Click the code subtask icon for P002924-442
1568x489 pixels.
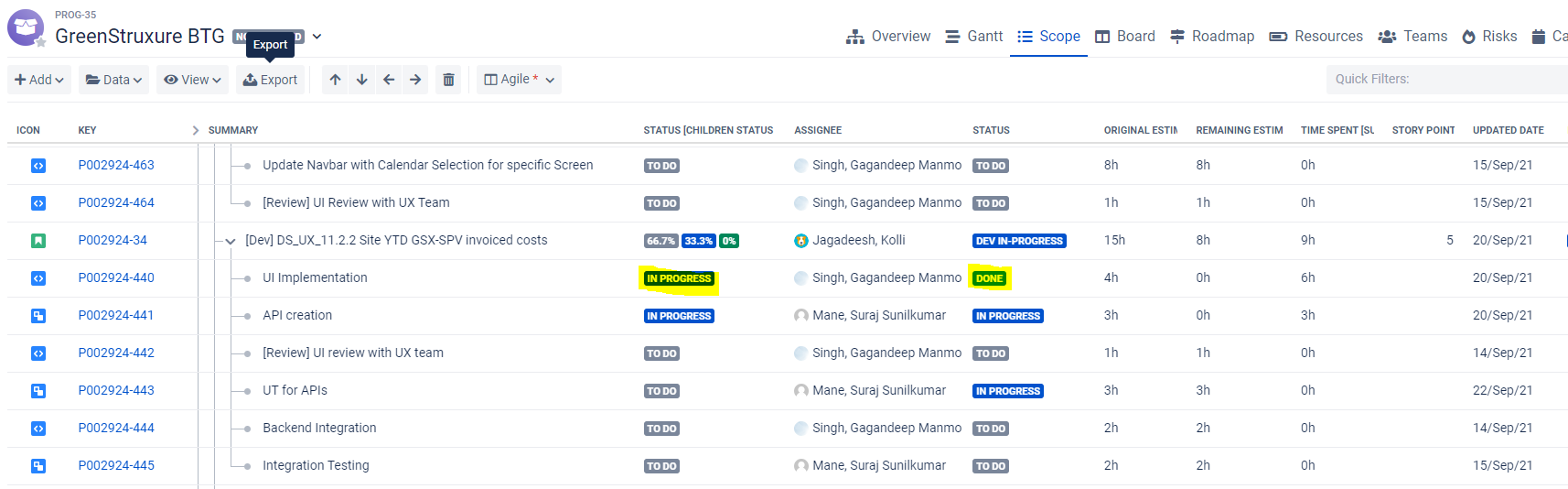tap(38, 353)
